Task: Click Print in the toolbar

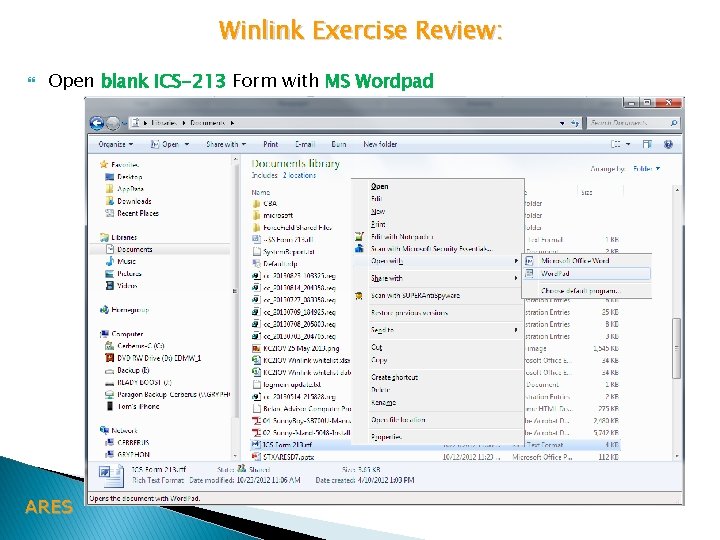Action: 270,144
